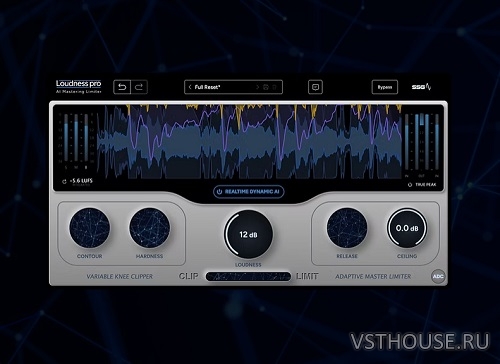Click the Adaptive Master Limiter label
The width and height of the screenshot is (500, 364).
coord(373,276)
